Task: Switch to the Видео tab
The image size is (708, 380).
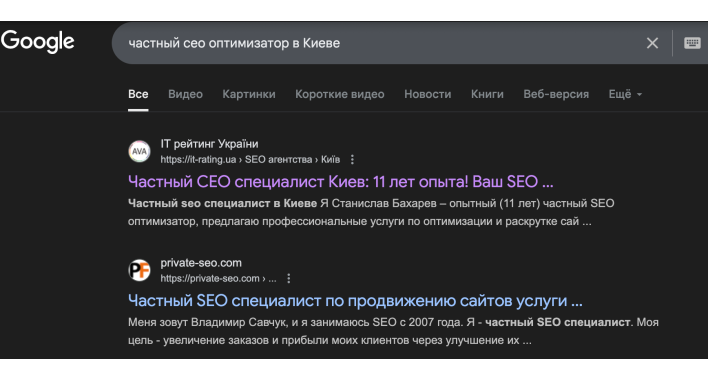Action: 185,94
